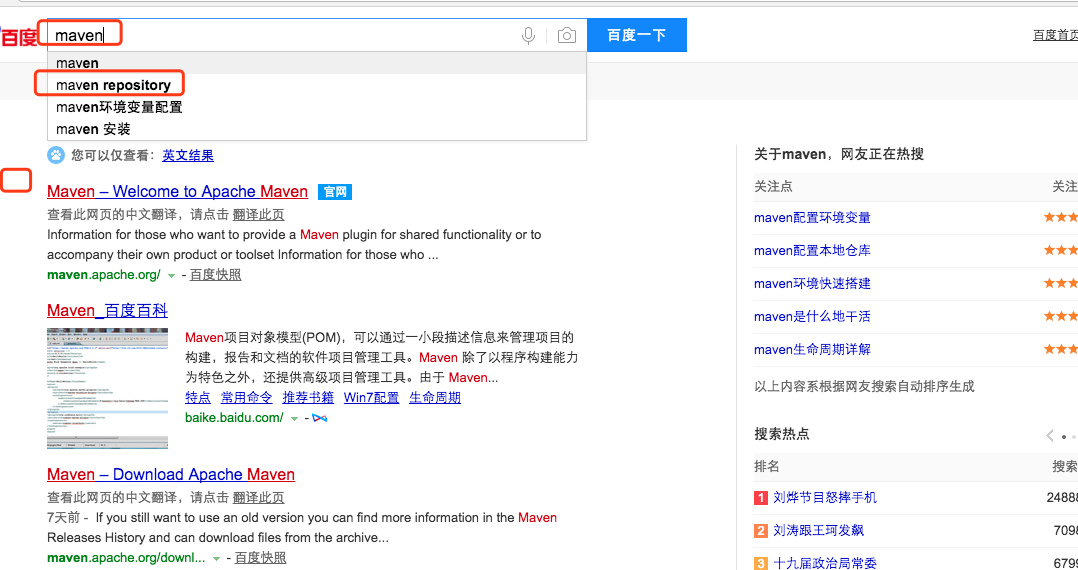Select suggestion 'maven repository'
Screen dimensions: 1078x570
pos(317,85)
